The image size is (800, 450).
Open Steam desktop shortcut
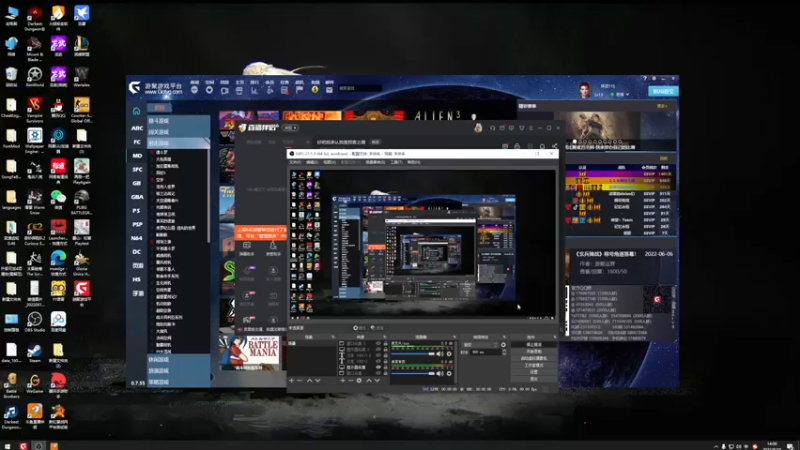click(35, 353)
